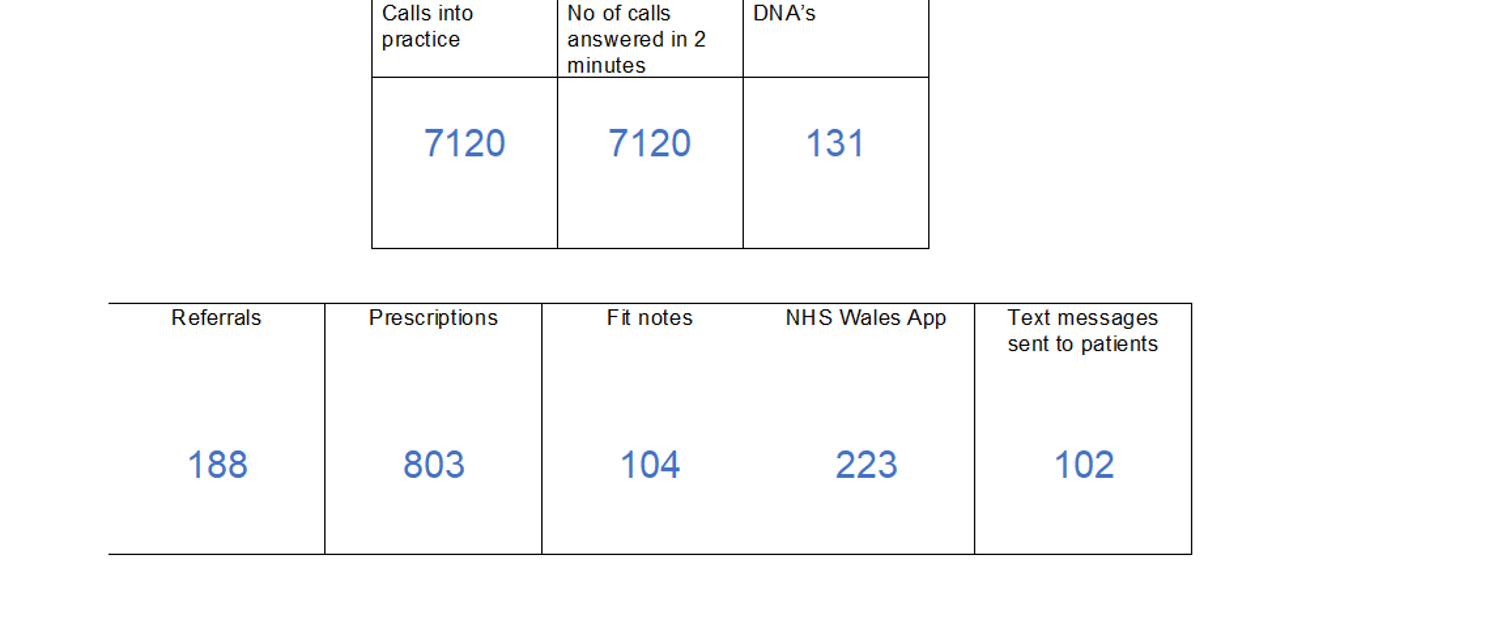Click the Referrals value 188

(217, 465)
